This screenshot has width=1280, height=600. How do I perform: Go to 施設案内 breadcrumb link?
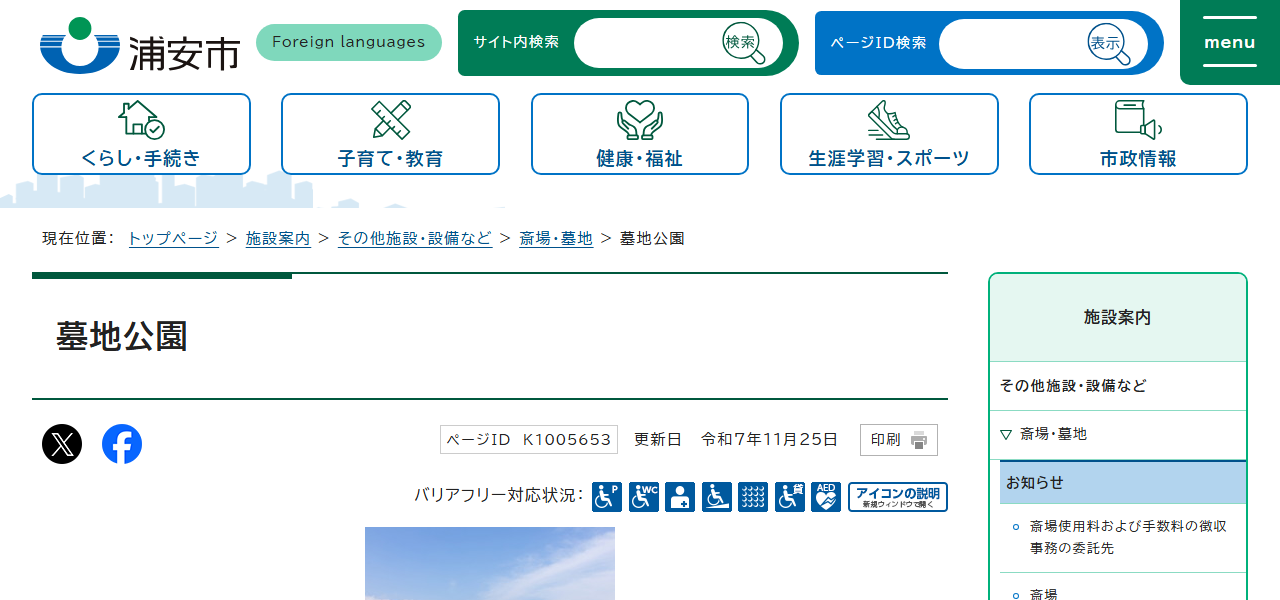(x=278, y=238)
